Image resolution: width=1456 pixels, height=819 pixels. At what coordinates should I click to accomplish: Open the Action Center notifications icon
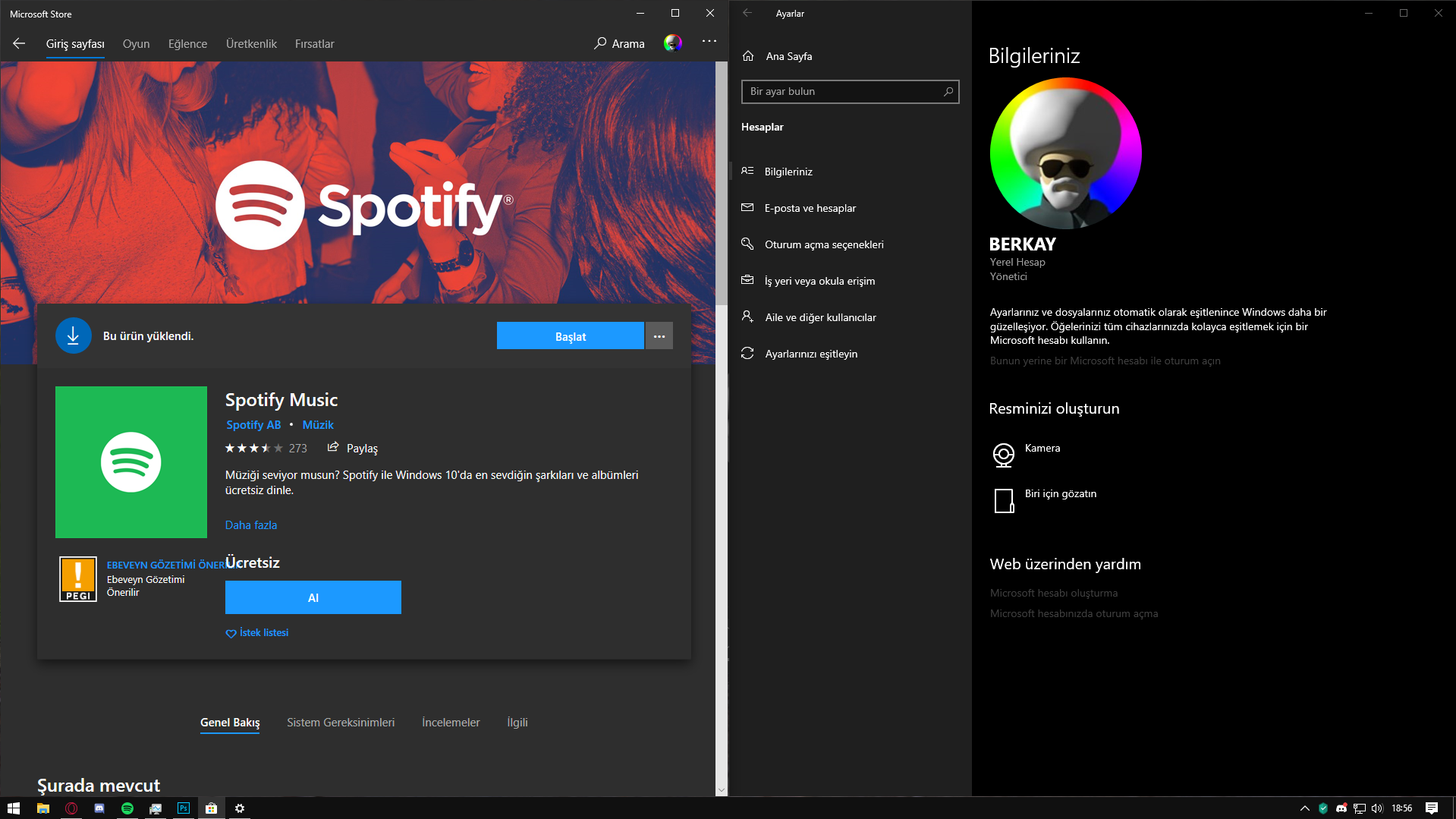[1432, 808]
